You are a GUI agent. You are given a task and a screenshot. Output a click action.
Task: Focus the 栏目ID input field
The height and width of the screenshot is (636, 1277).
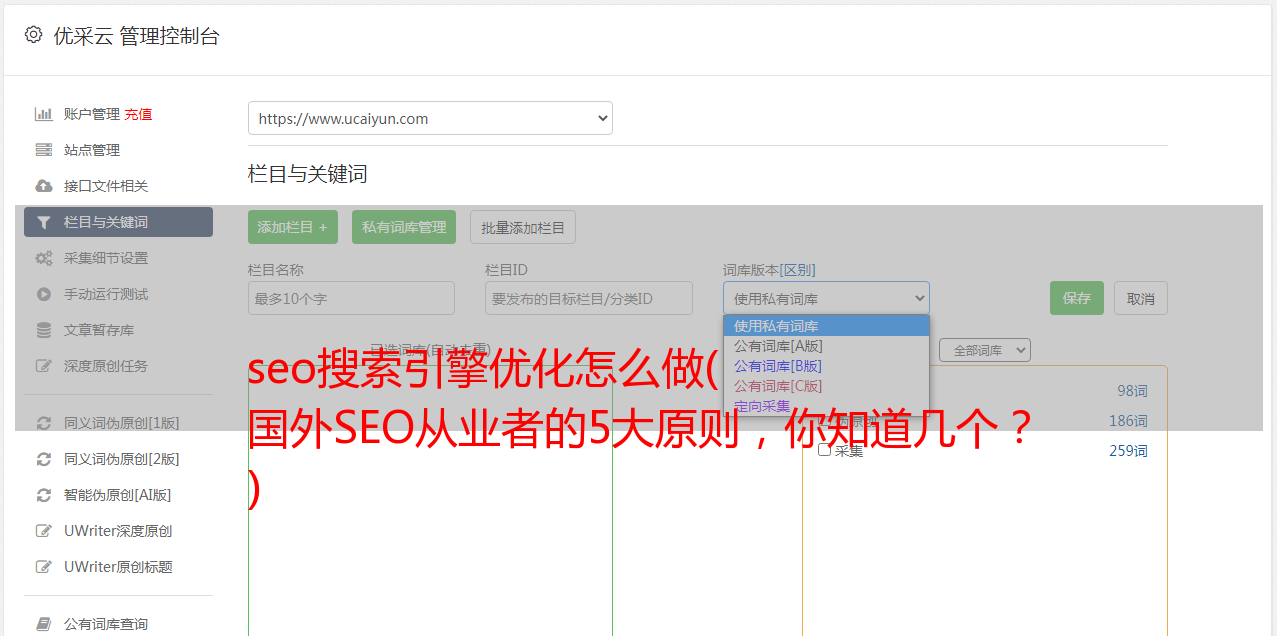coord(589,298)
